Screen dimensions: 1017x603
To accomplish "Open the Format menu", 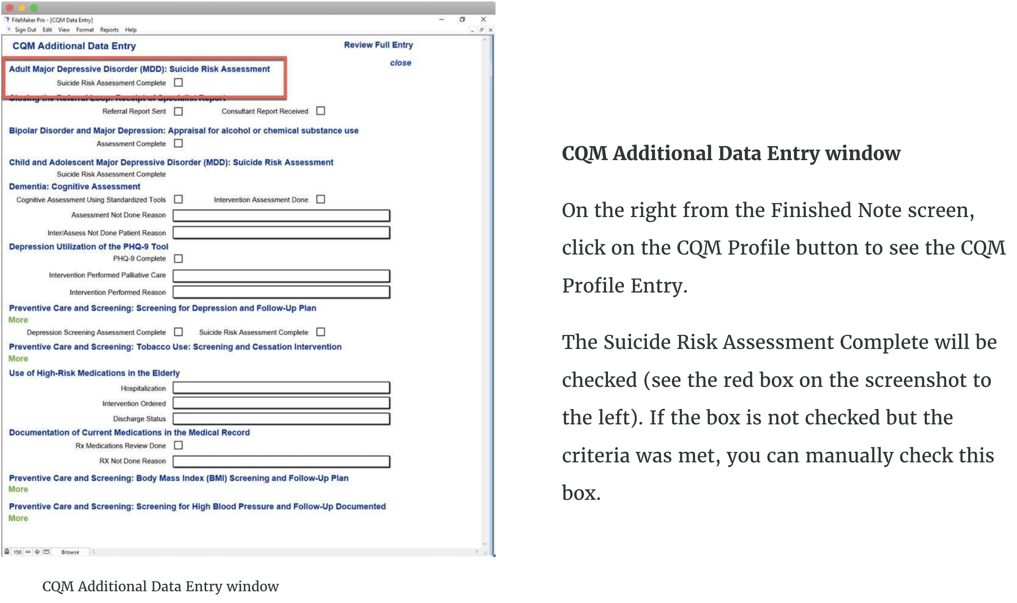I will 85,30.
